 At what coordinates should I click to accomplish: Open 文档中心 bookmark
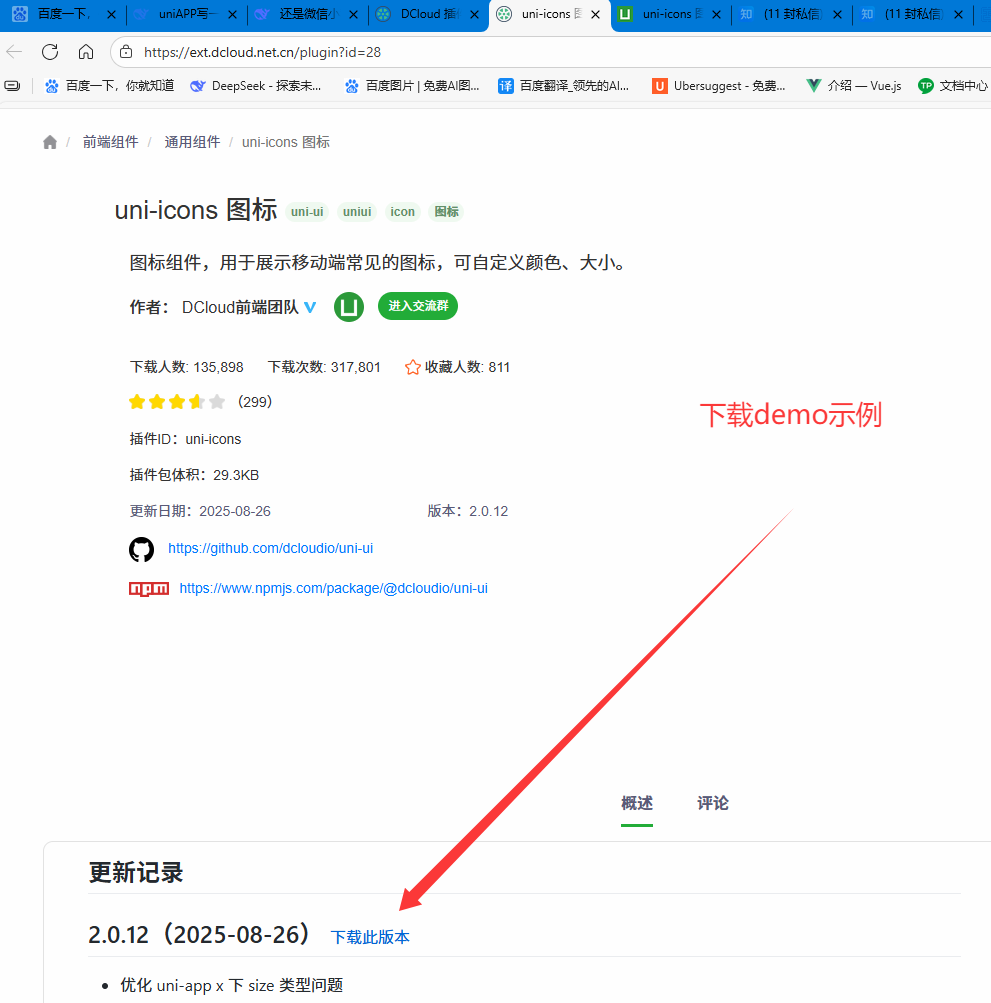(953, 86)
